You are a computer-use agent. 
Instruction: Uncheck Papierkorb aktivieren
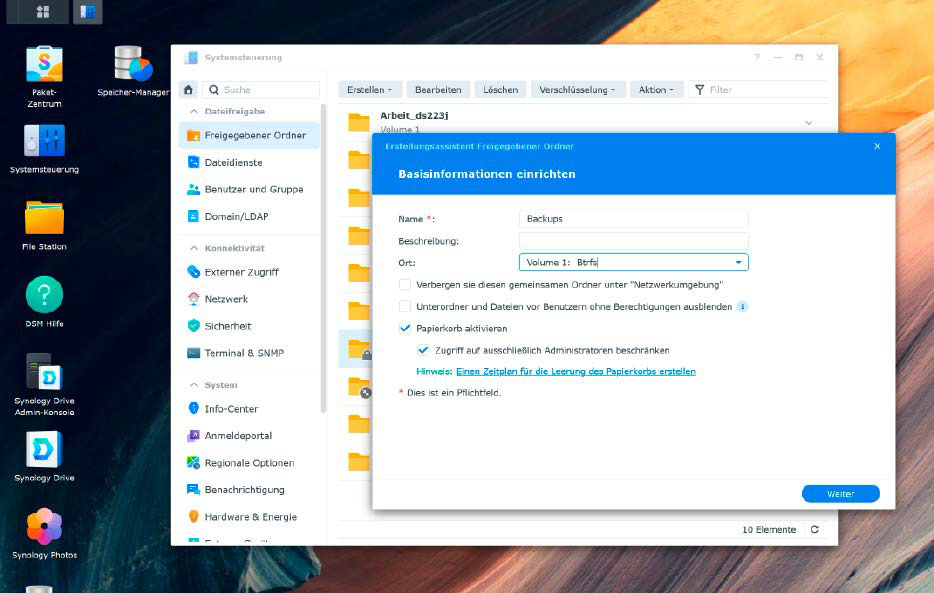click(x=405, y=328)
